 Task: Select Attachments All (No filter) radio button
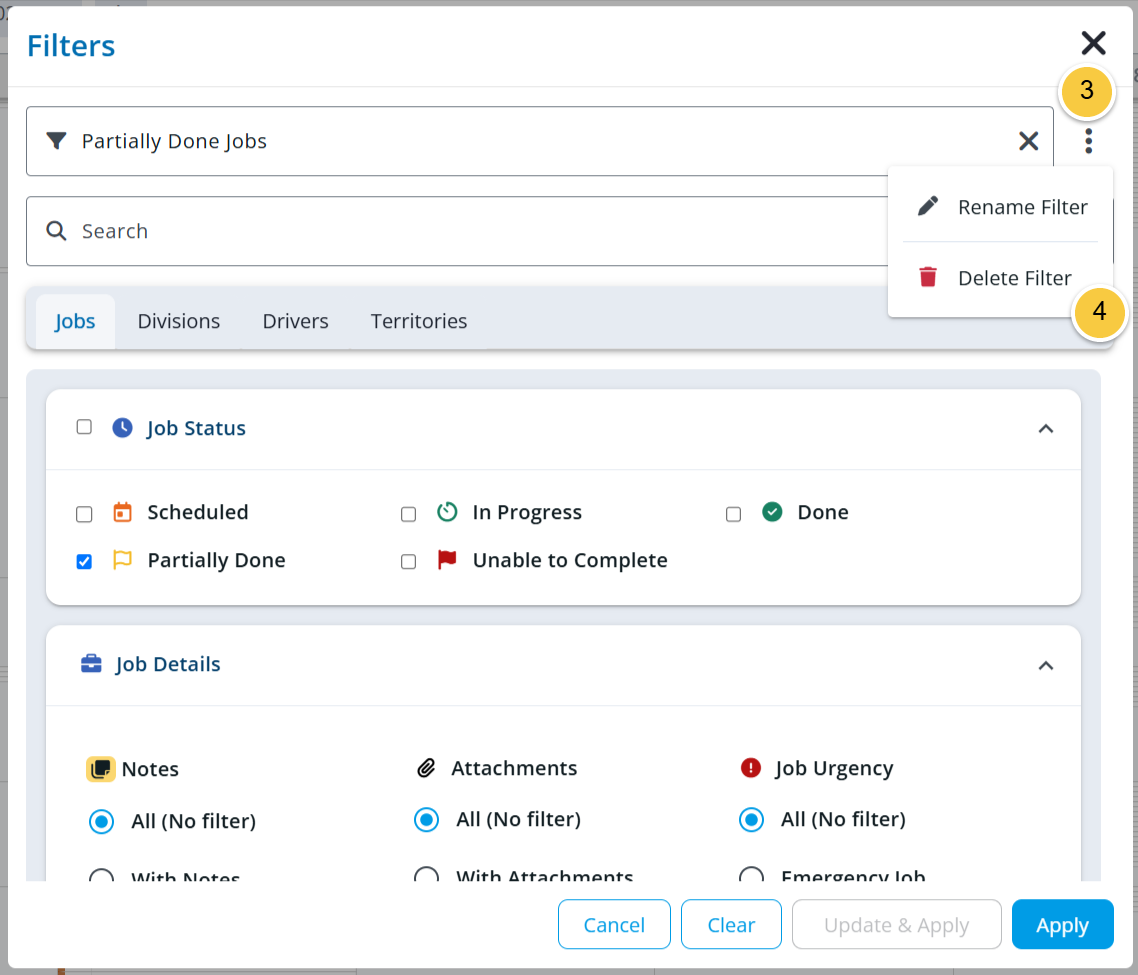[427, 820]
